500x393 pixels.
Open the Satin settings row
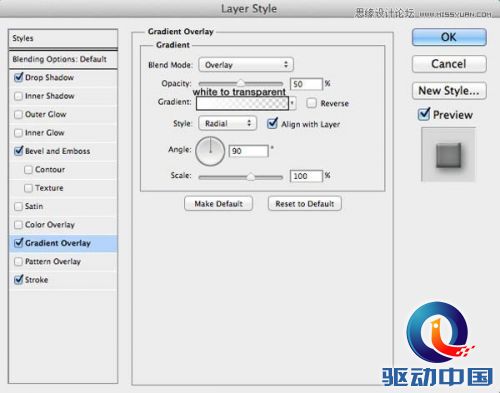coord(63,207)
